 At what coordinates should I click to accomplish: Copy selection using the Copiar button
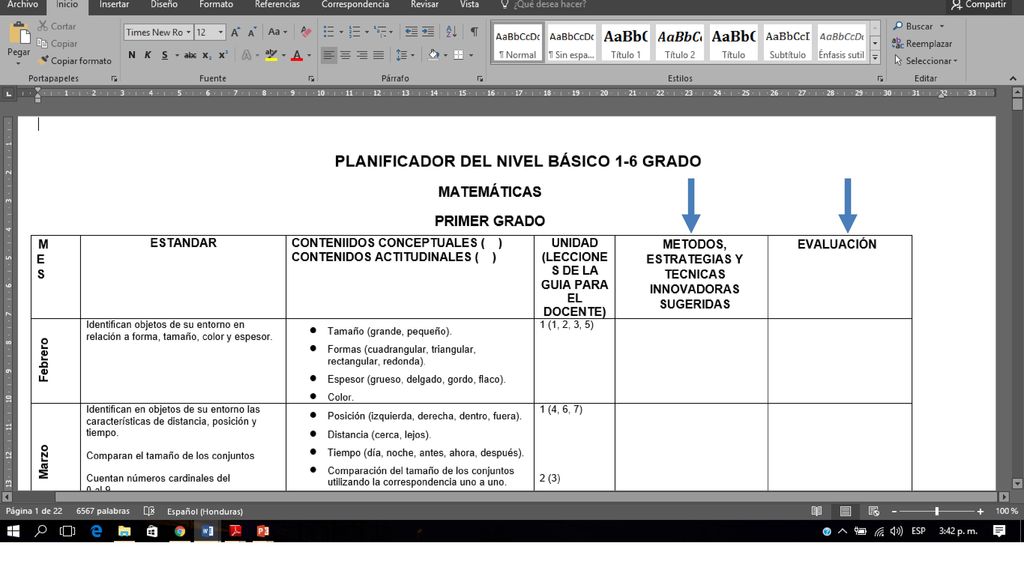[x=57, y=43]
